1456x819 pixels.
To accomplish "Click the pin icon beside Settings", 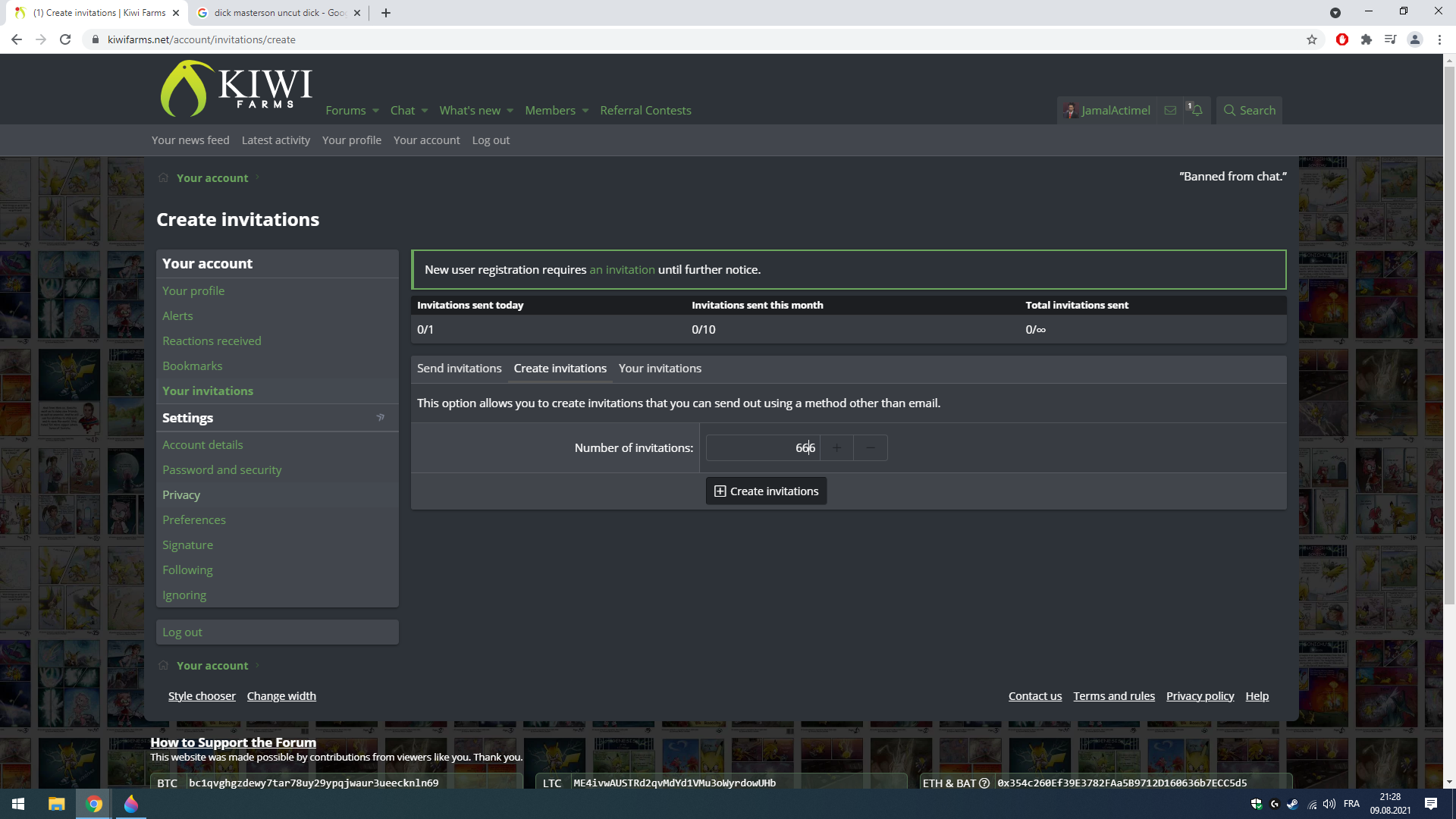I will point(381,418).
